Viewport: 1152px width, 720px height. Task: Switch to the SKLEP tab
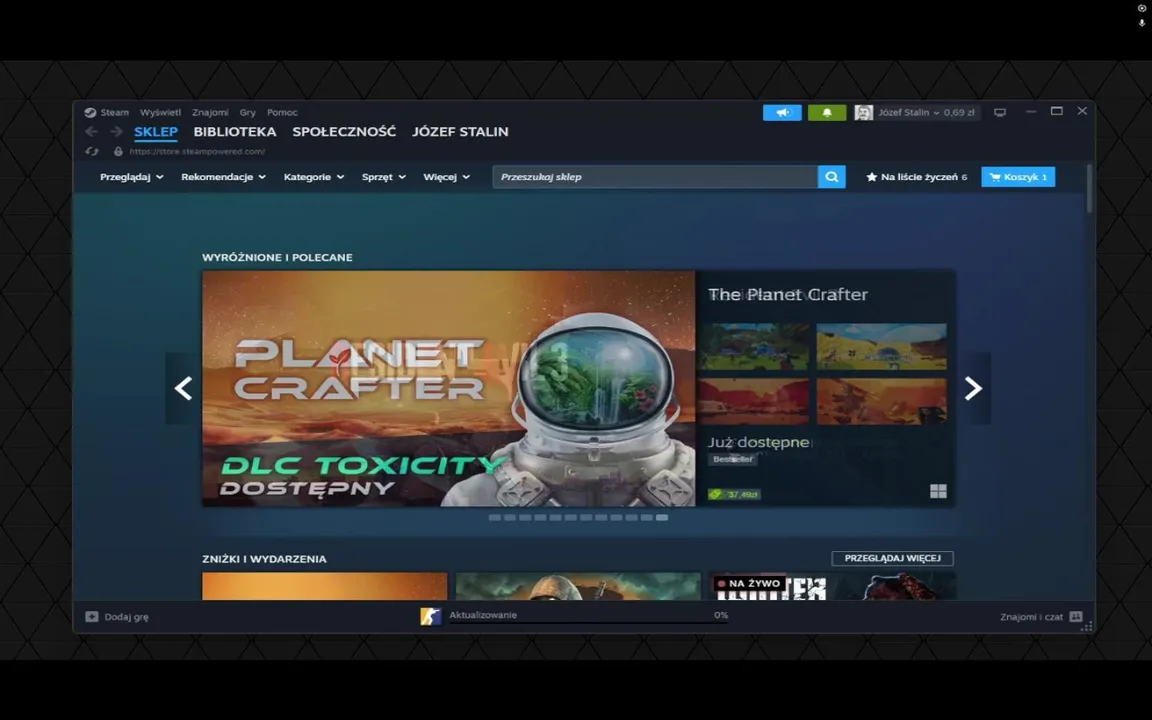pyautogui.click(x=156, y=132)
